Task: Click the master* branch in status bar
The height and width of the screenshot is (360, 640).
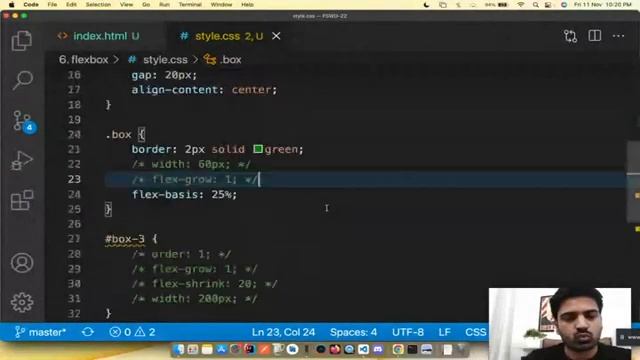Action: [x=40, y=332]
